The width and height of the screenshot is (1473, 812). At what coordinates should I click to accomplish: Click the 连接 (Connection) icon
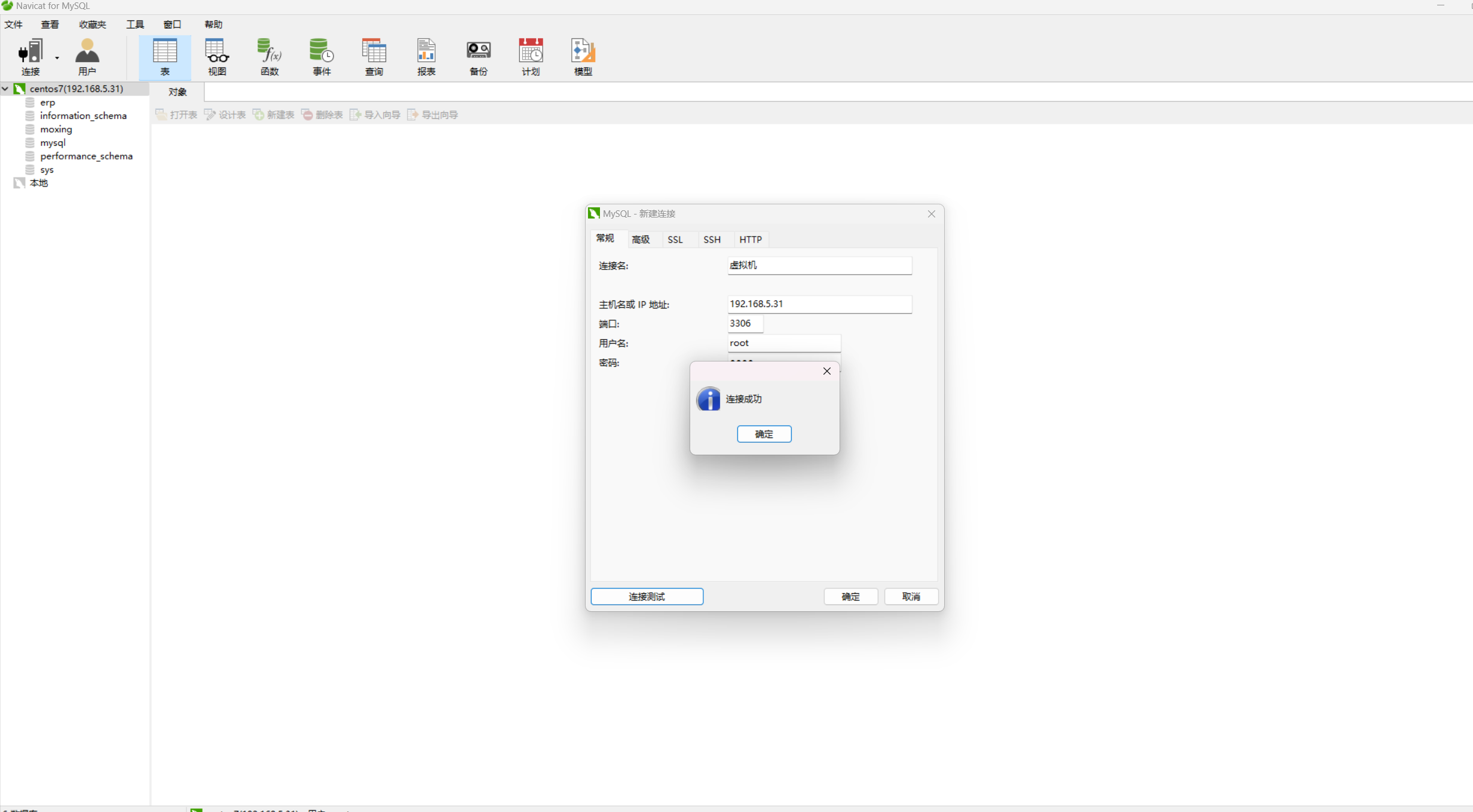pos(31,57)
